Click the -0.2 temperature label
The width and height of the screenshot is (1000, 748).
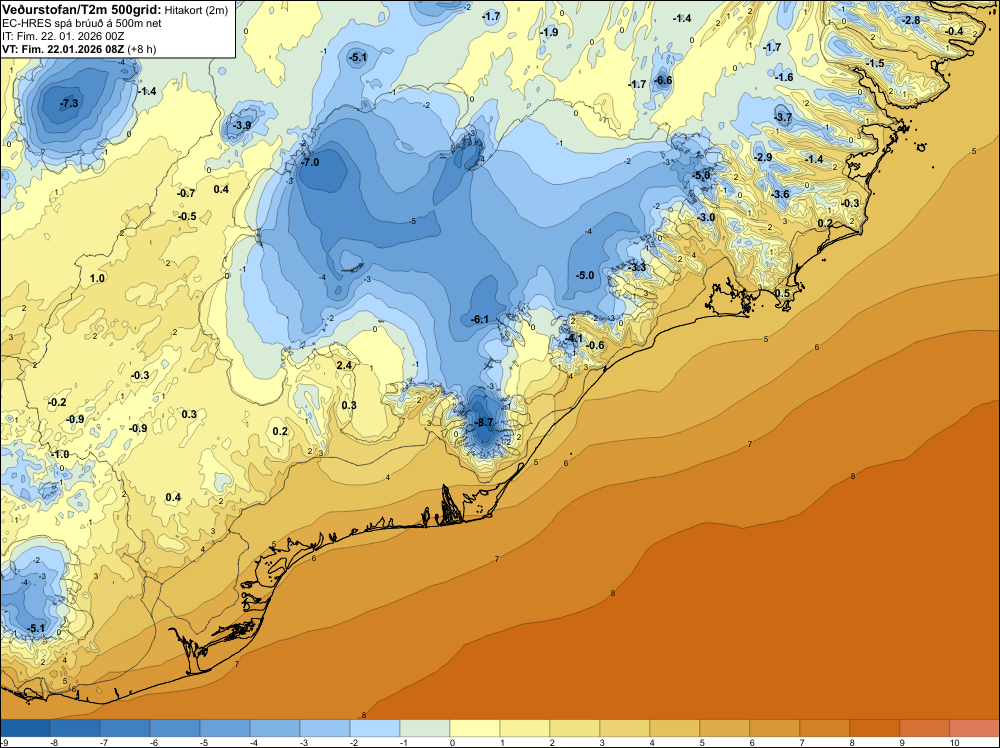coord(57,403)
